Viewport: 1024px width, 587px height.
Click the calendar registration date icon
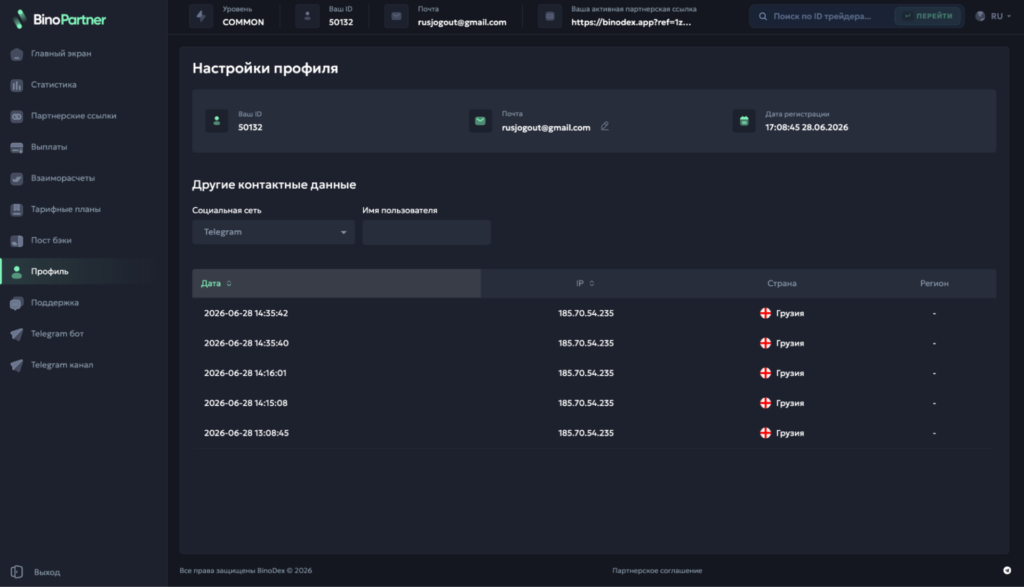tap(744, 121)
